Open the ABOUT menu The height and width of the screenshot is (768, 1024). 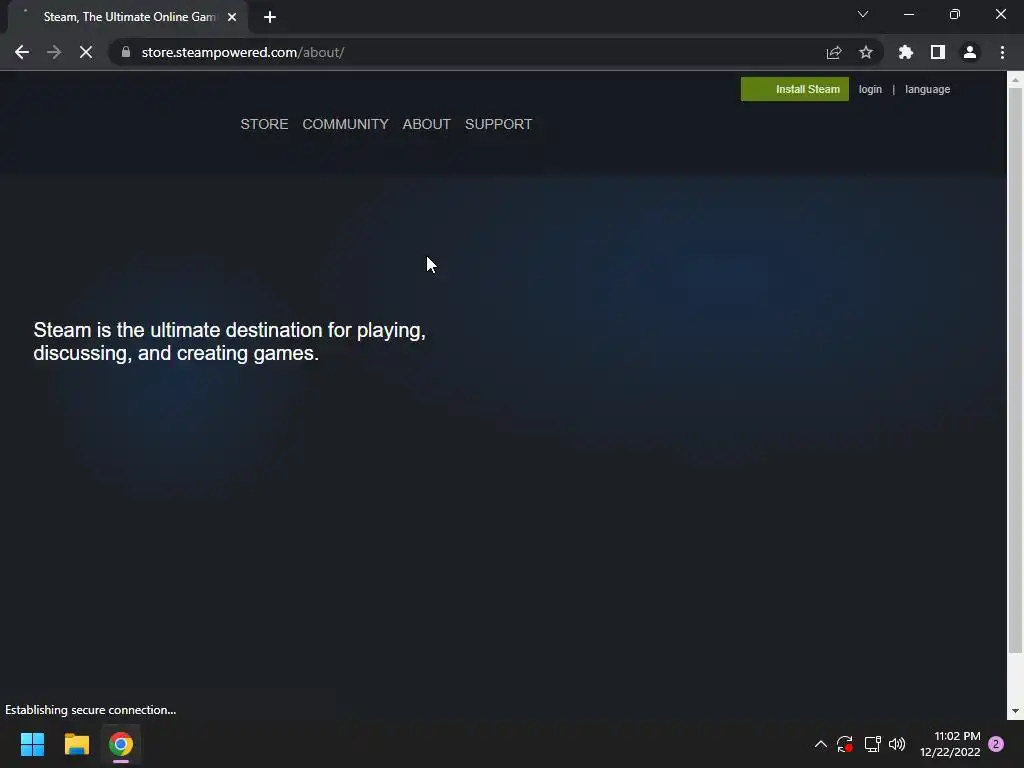click(426, 124)
